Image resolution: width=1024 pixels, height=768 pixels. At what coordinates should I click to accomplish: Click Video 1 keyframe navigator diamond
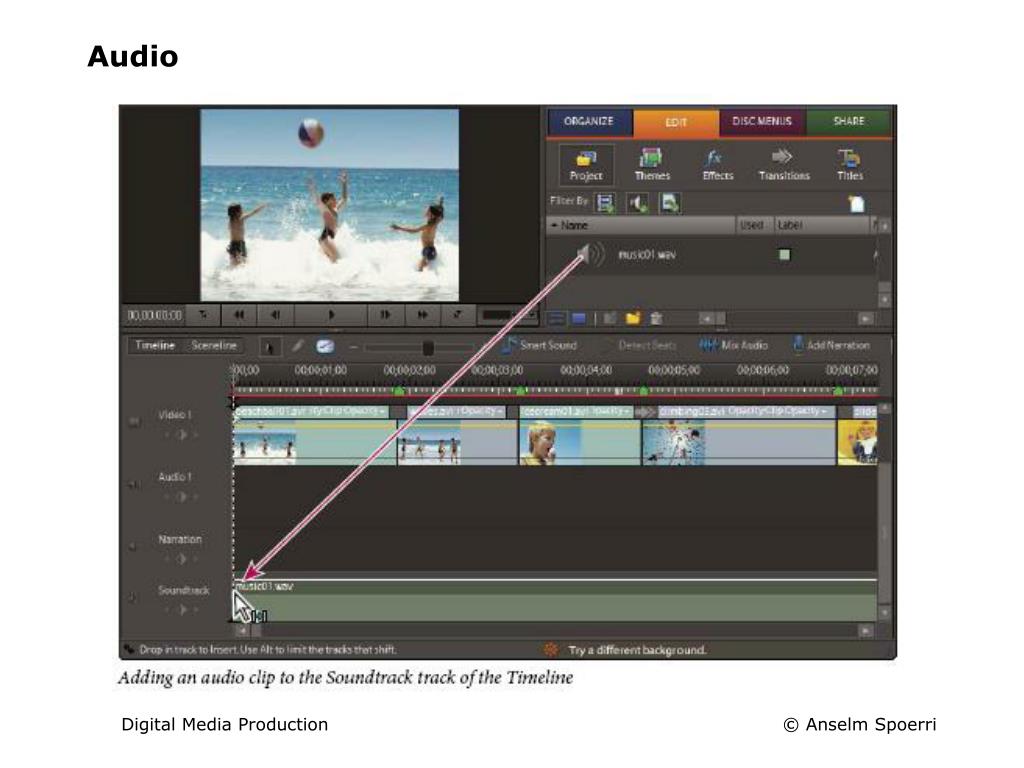(182, 434)
